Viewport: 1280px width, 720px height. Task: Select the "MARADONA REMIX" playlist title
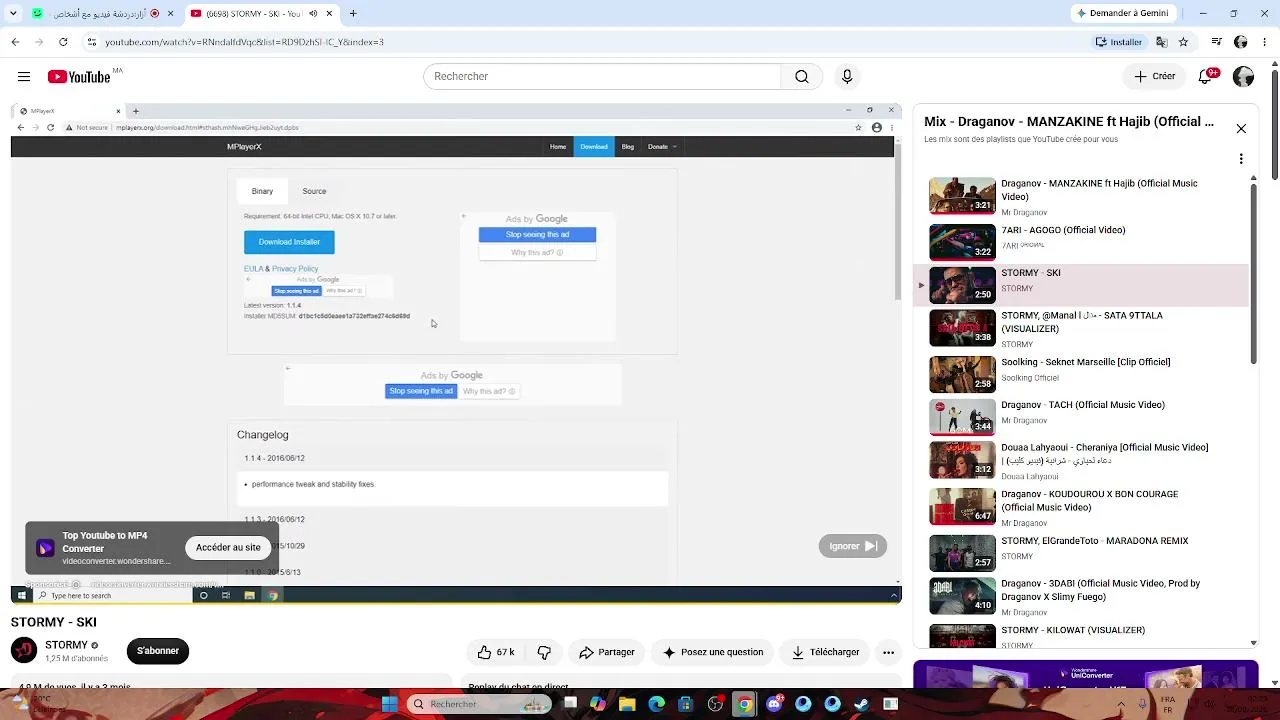pos(1095,541)
